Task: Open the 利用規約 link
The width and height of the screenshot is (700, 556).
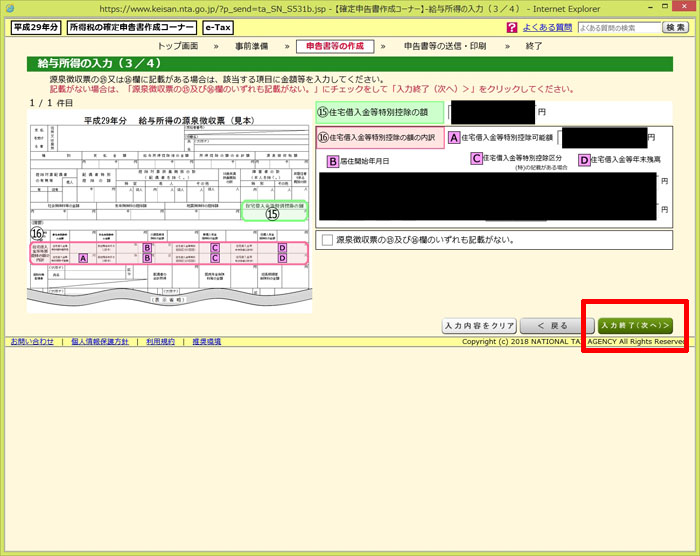Action: [x=161, y=342]
